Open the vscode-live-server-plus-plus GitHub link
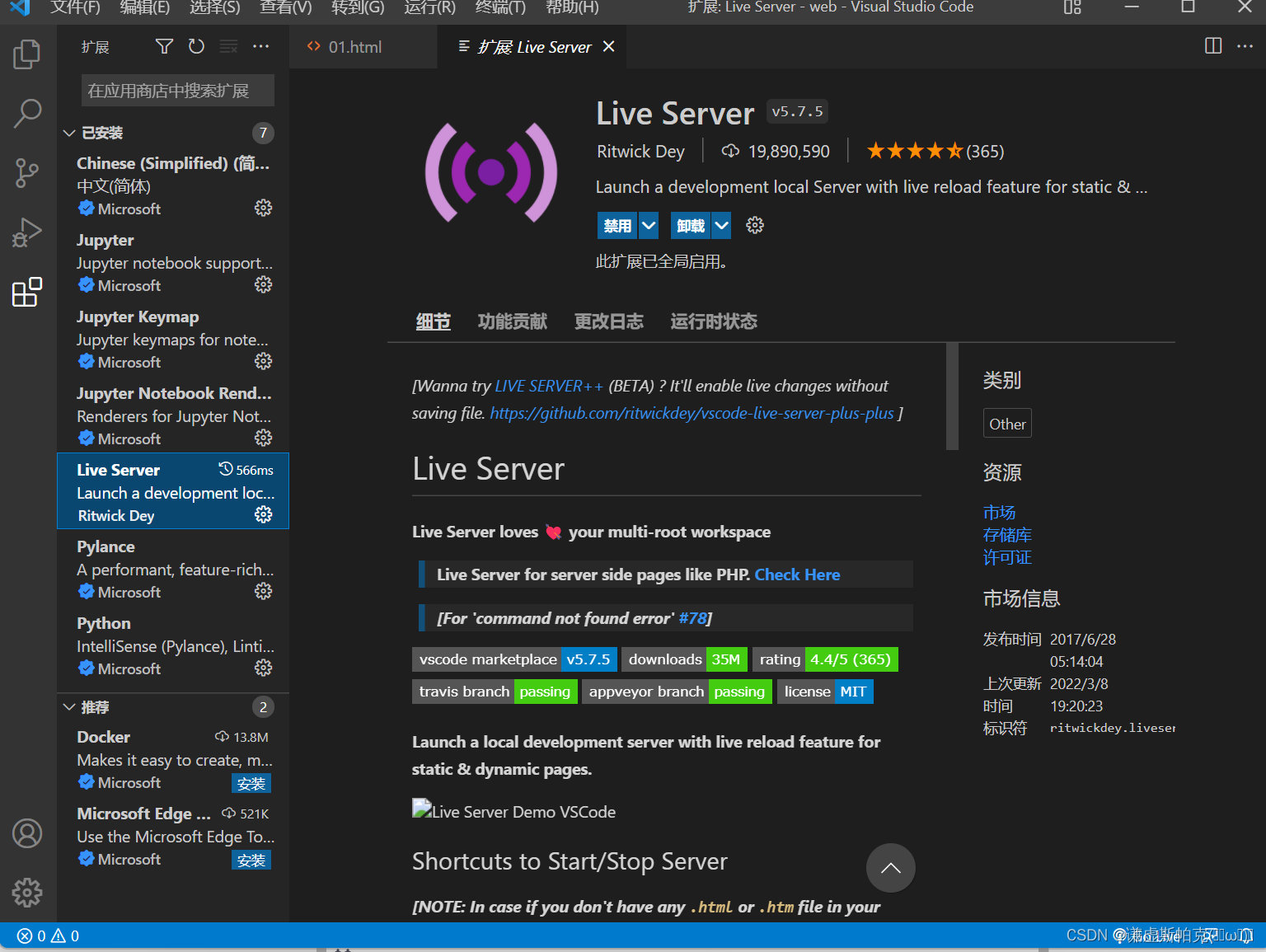This screenshot has height=952, width=1266. (692, 413)
